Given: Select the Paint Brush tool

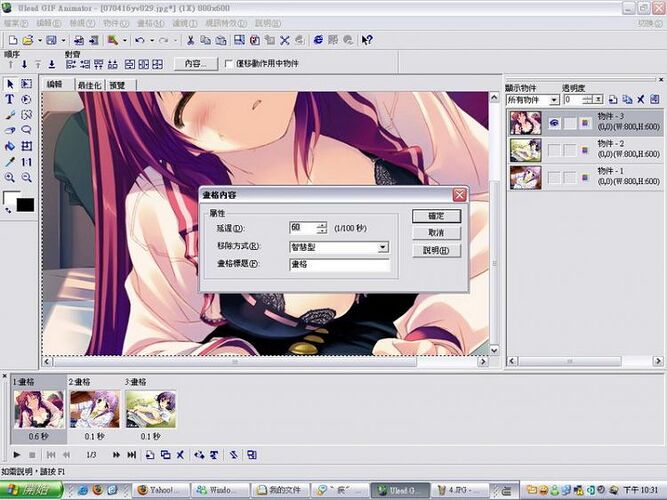Looking at the screenshot, I should [x=10, y=115].
